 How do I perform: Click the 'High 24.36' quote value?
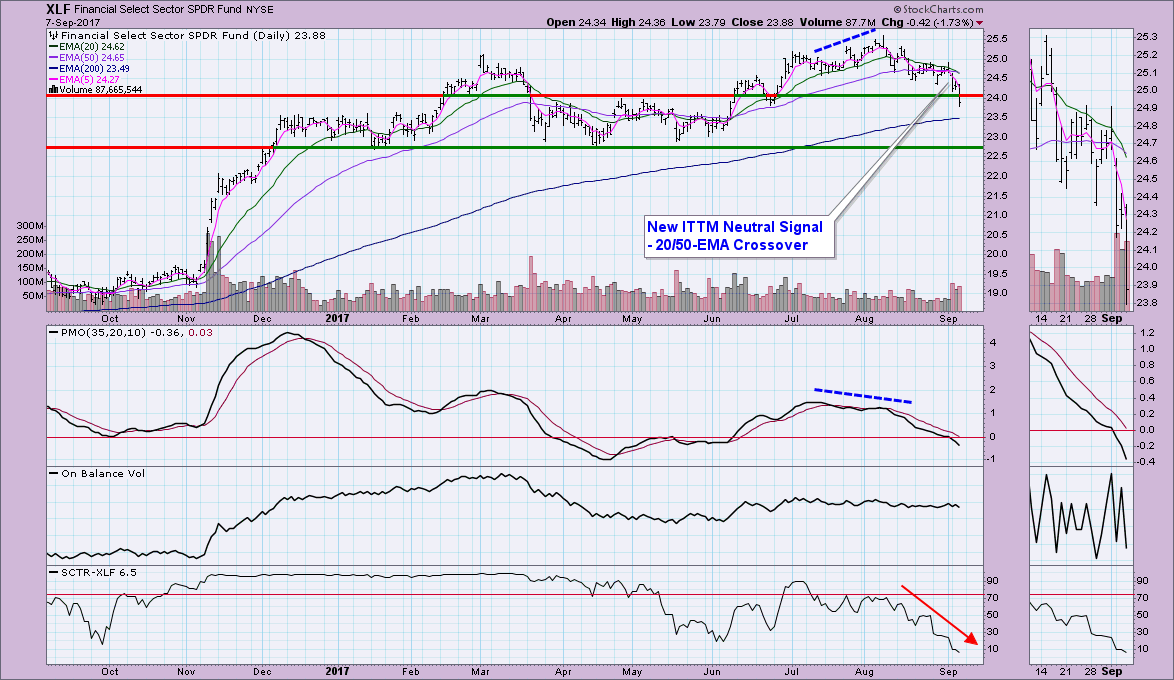pos(639,22)
